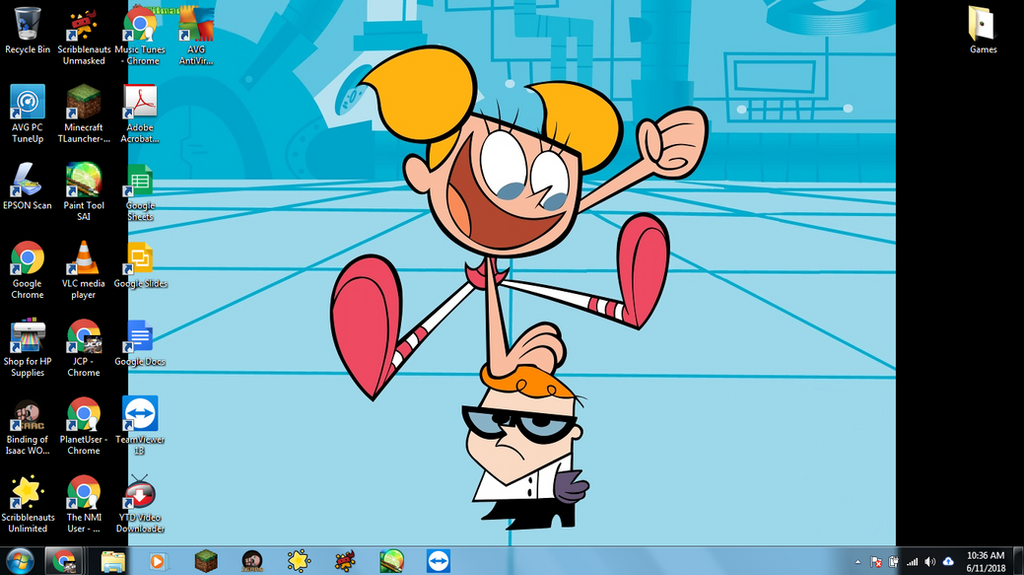The image size is (1024, 575).
Task: Open network signal tray icon
Action: tap(912, 562)
